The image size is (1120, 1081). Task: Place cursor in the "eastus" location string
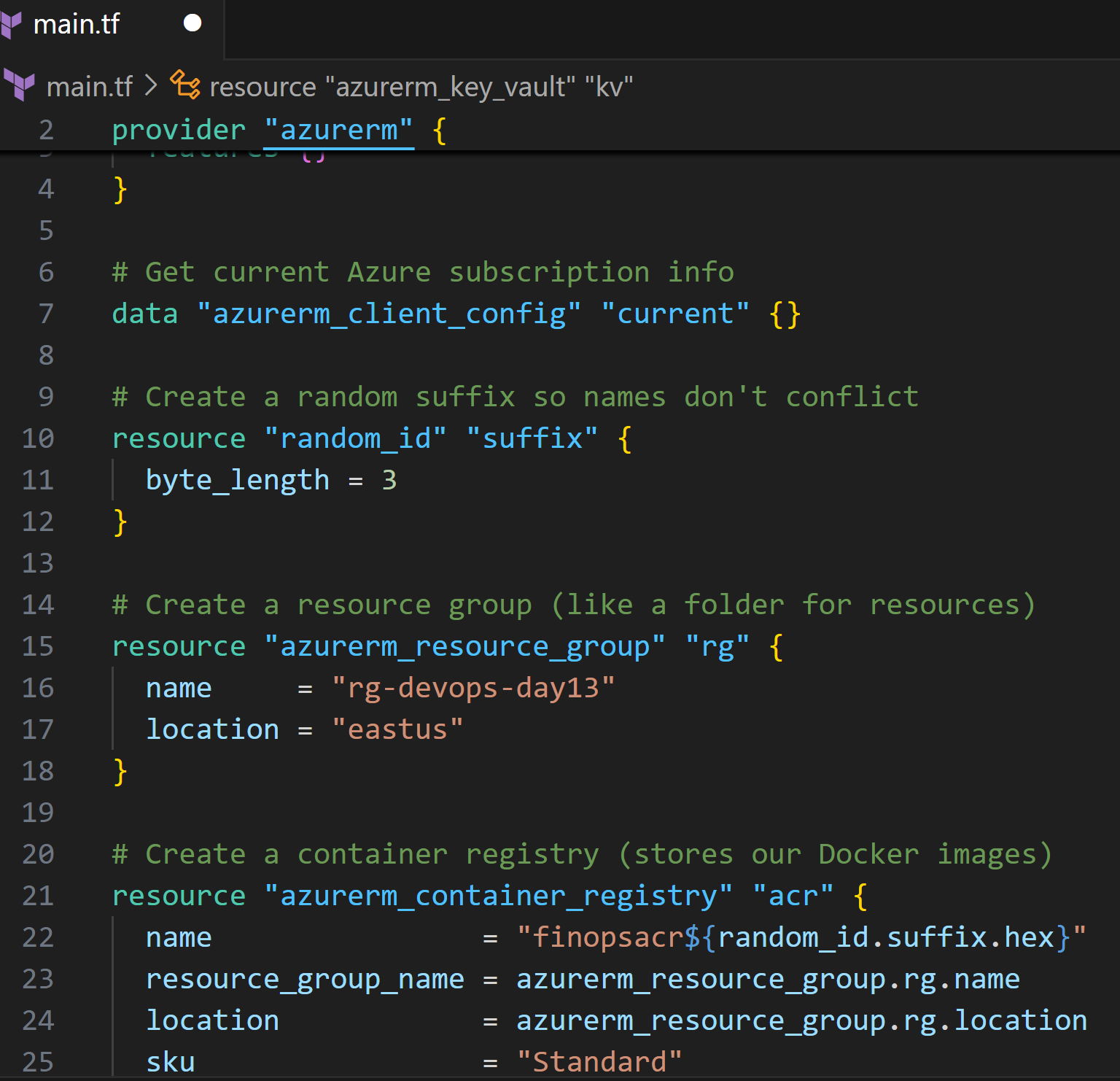(x=397, y=729)
